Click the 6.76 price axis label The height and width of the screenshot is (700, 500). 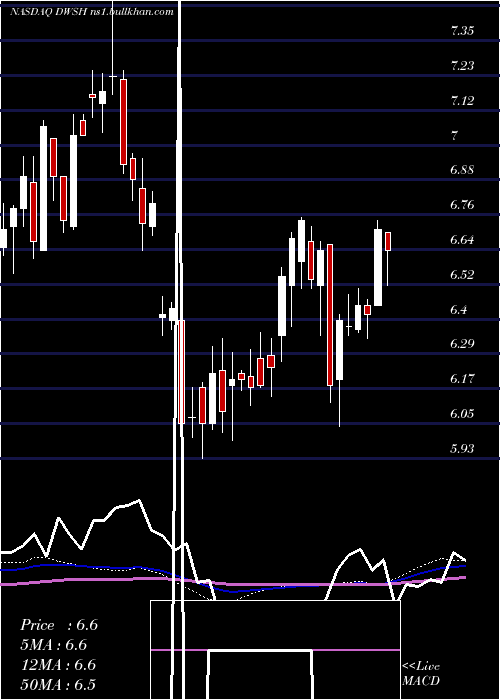click(x=462, y=205)
